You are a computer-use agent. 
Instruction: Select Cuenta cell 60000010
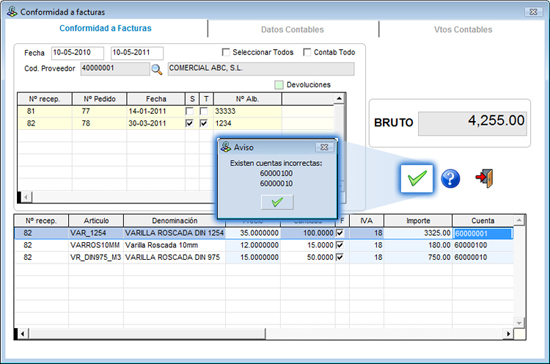(483, 257)
